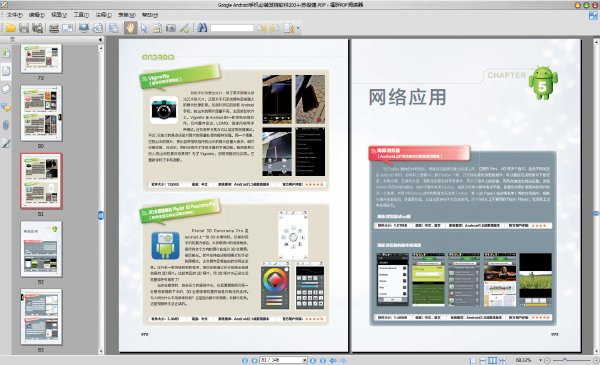Image resolution: width=600 pixels, height=365 pixels.
Task: Click the typewriter/pencil tool icon
Action: pyautogui.click(x=184, y=28)
